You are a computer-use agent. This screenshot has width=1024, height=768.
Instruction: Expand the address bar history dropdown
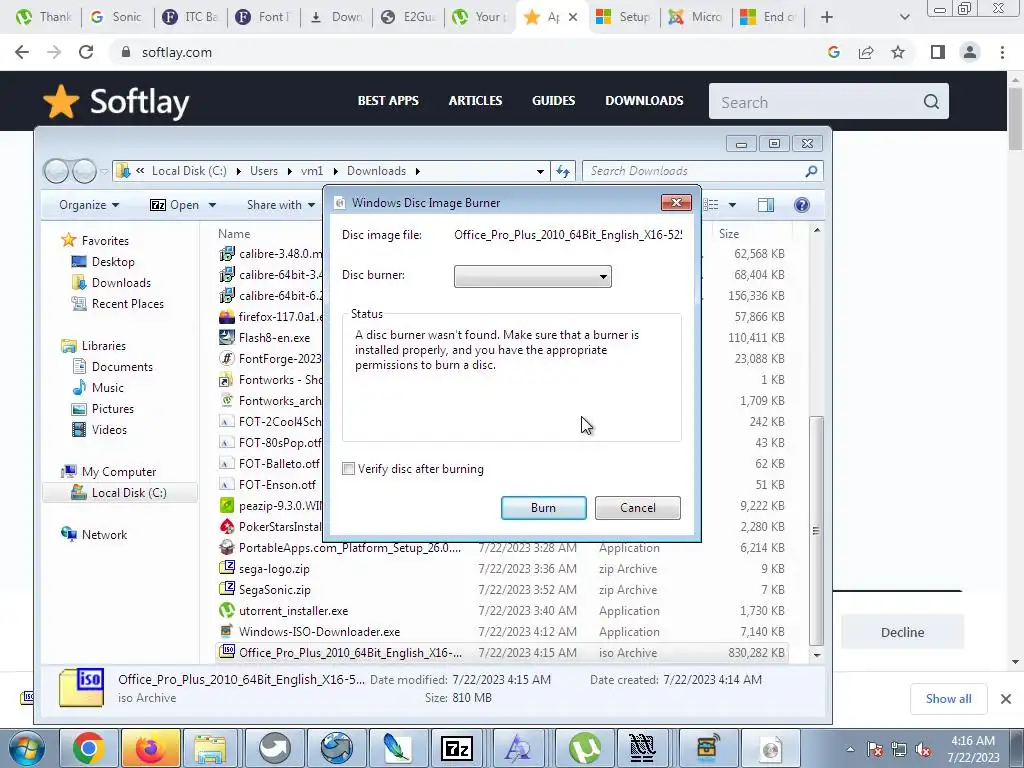tap(540, 171)
